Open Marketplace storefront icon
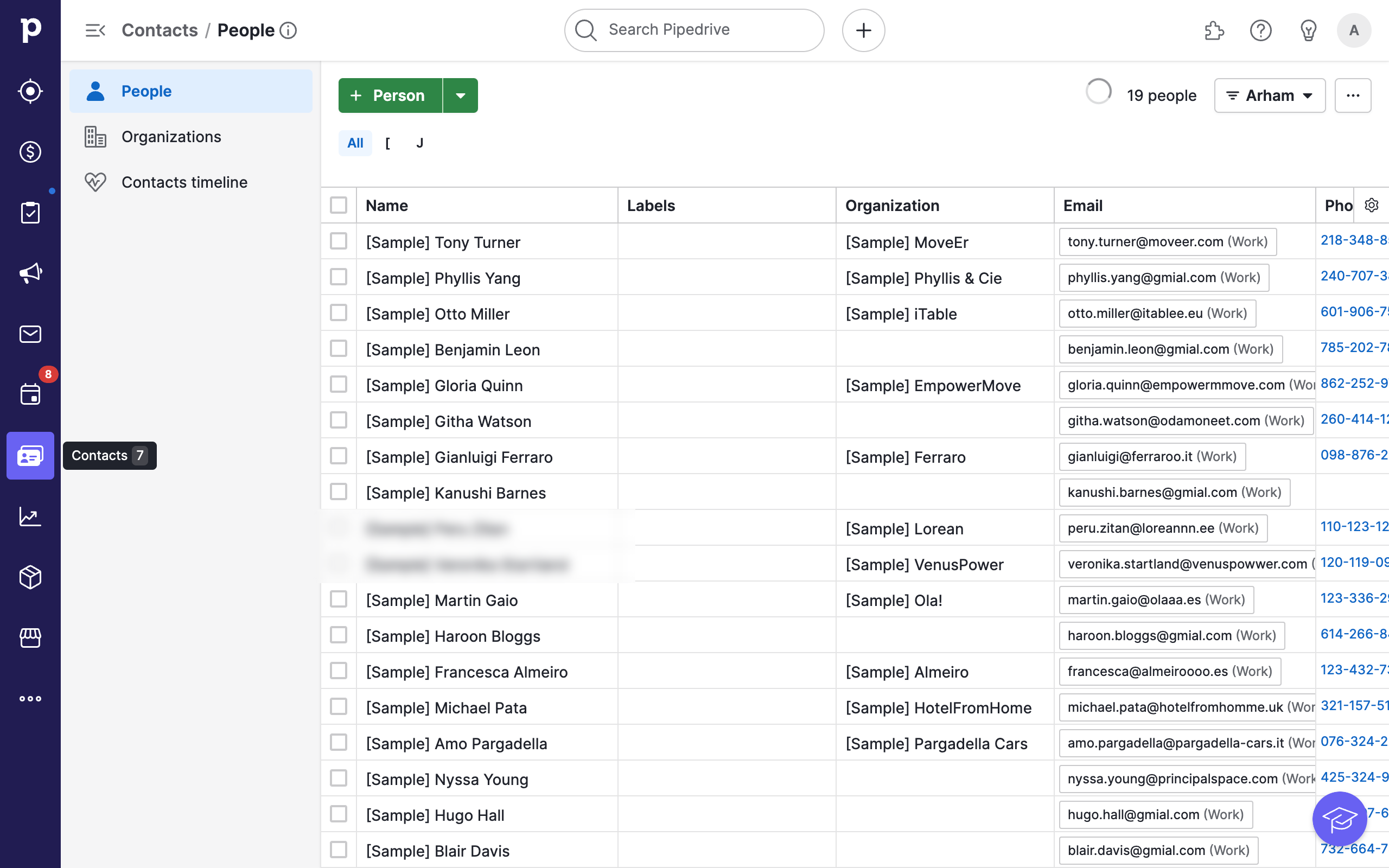 click(x=30, y=638)
